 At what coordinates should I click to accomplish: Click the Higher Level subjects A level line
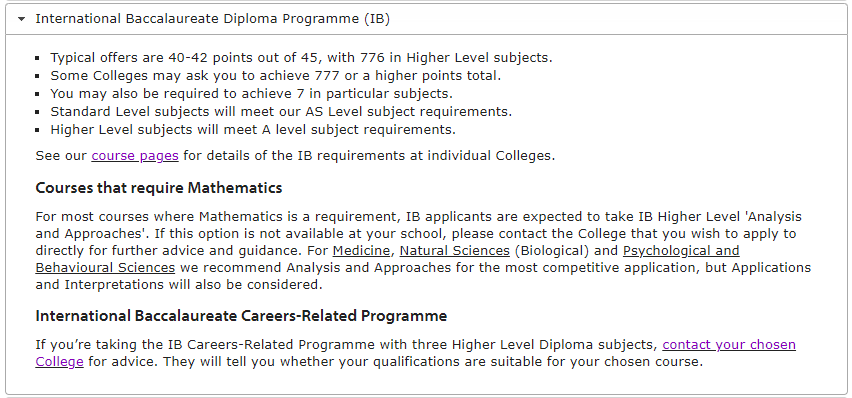pos(253,129)
